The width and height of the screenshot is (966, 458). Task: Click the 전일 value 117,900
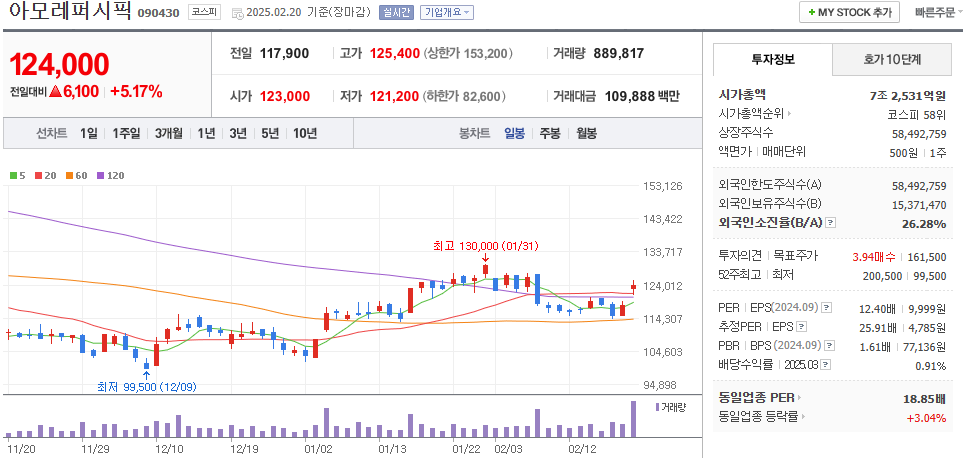coord(284,54)
